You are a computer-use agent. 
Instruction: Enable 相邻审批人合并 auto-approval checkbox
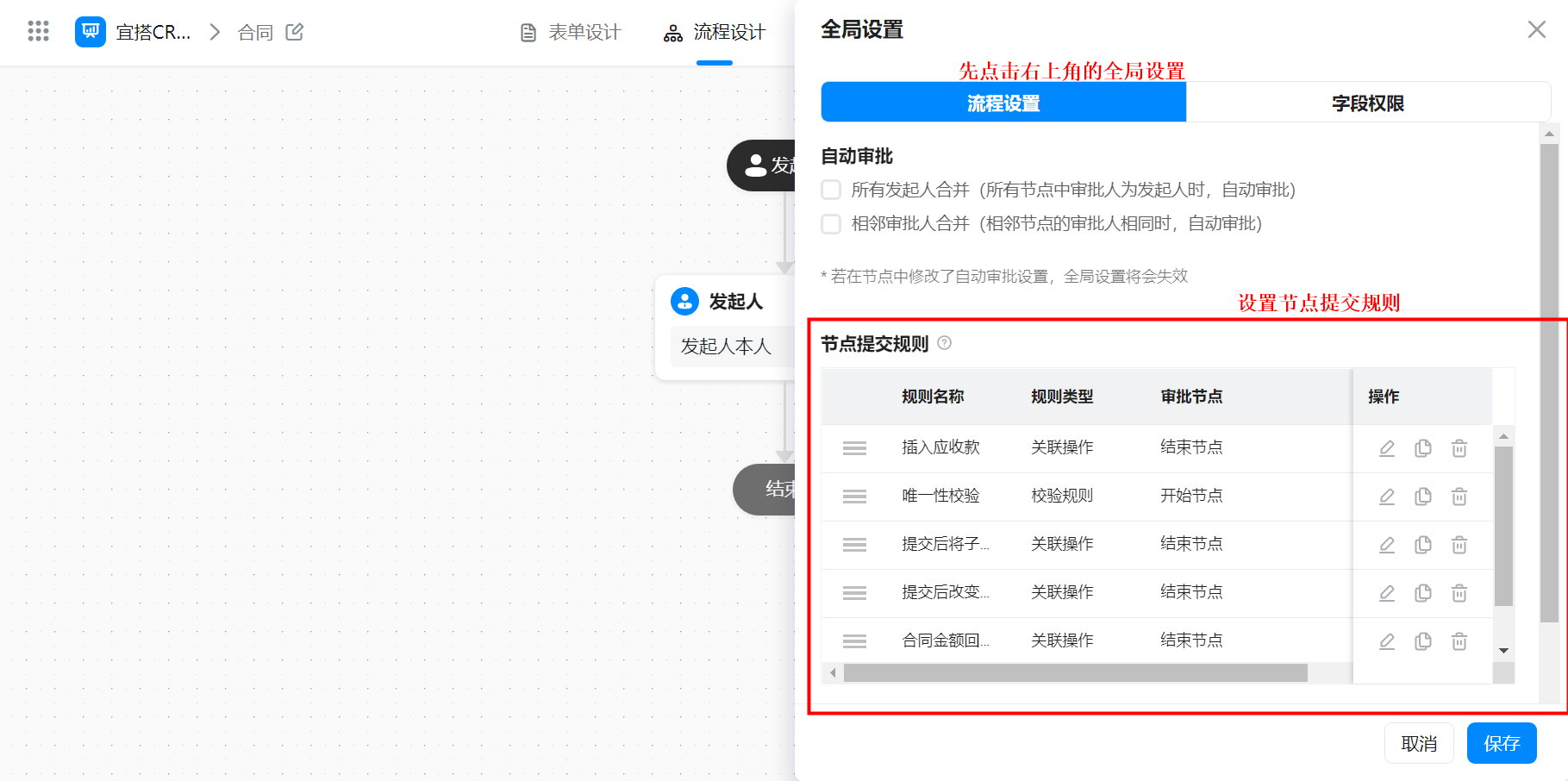831,224
